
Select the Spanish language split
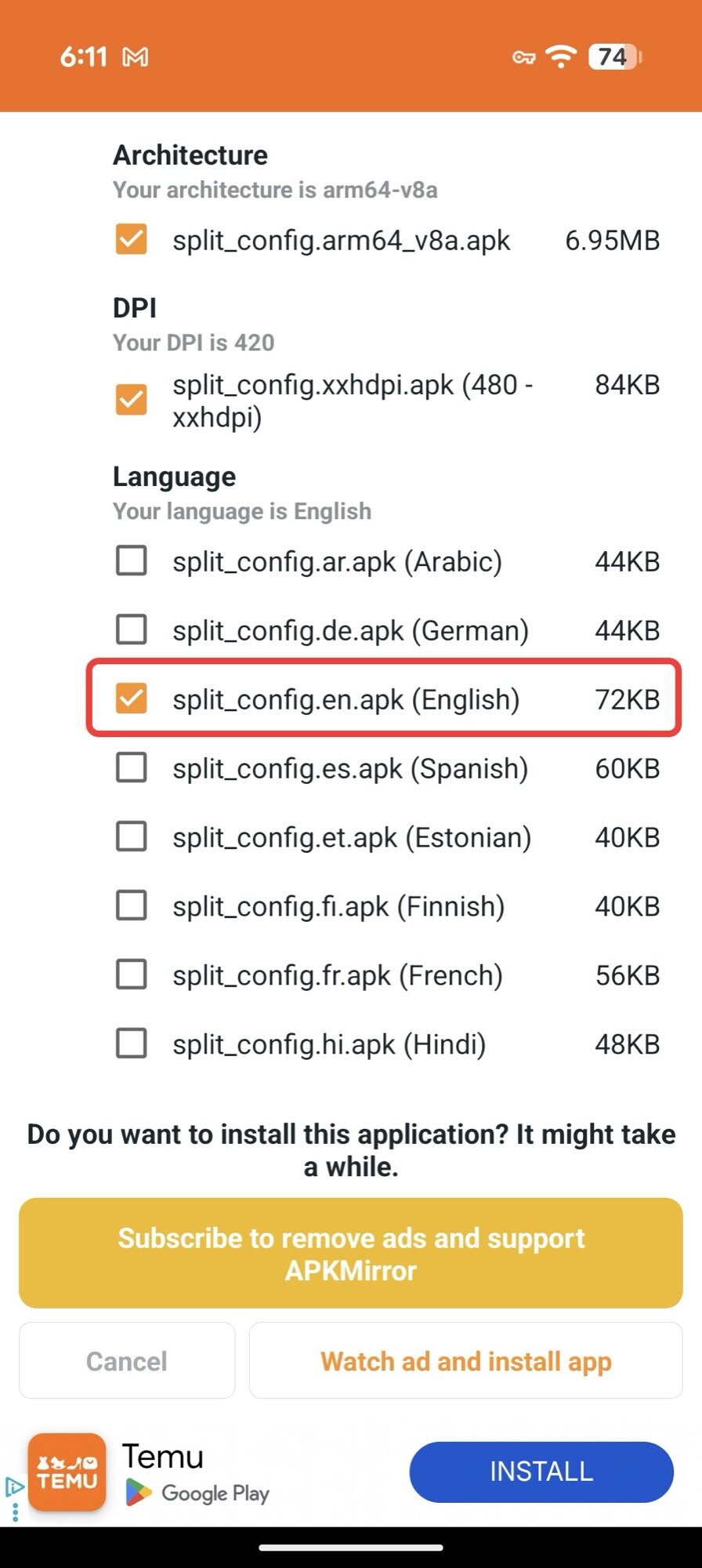tap(132, 768)
